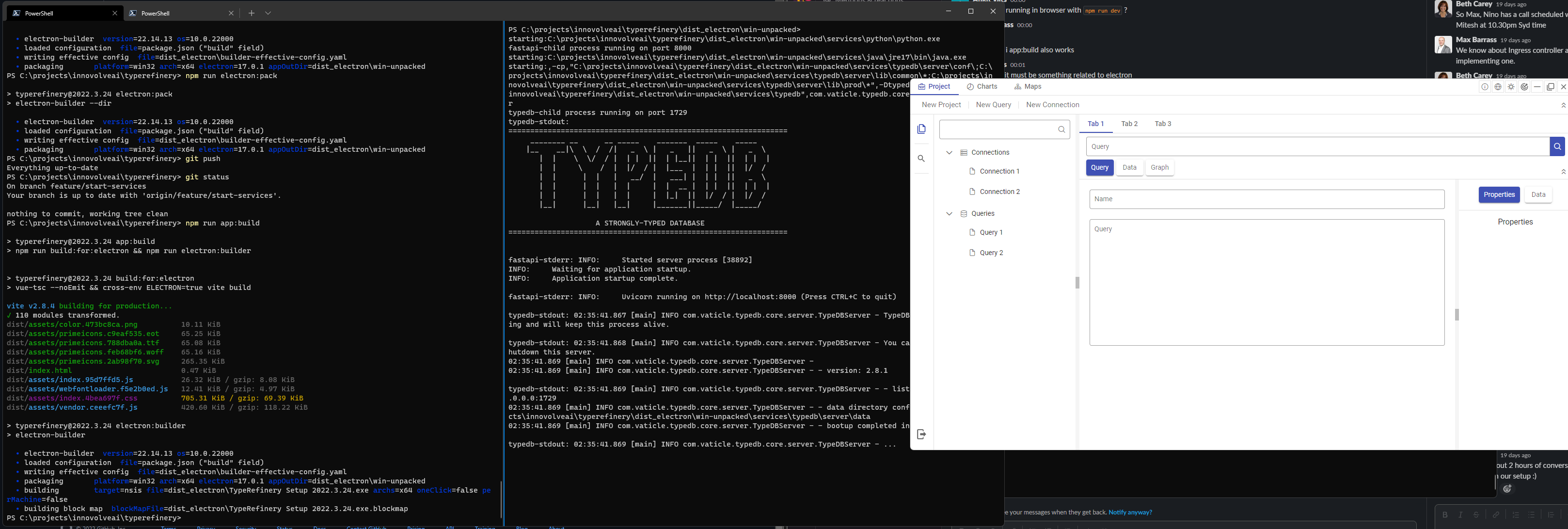Viewport: 1568px width, 529px height.
Task: Open the PowerShell tab dropdown arrow
Action: [x=268, y=13]
